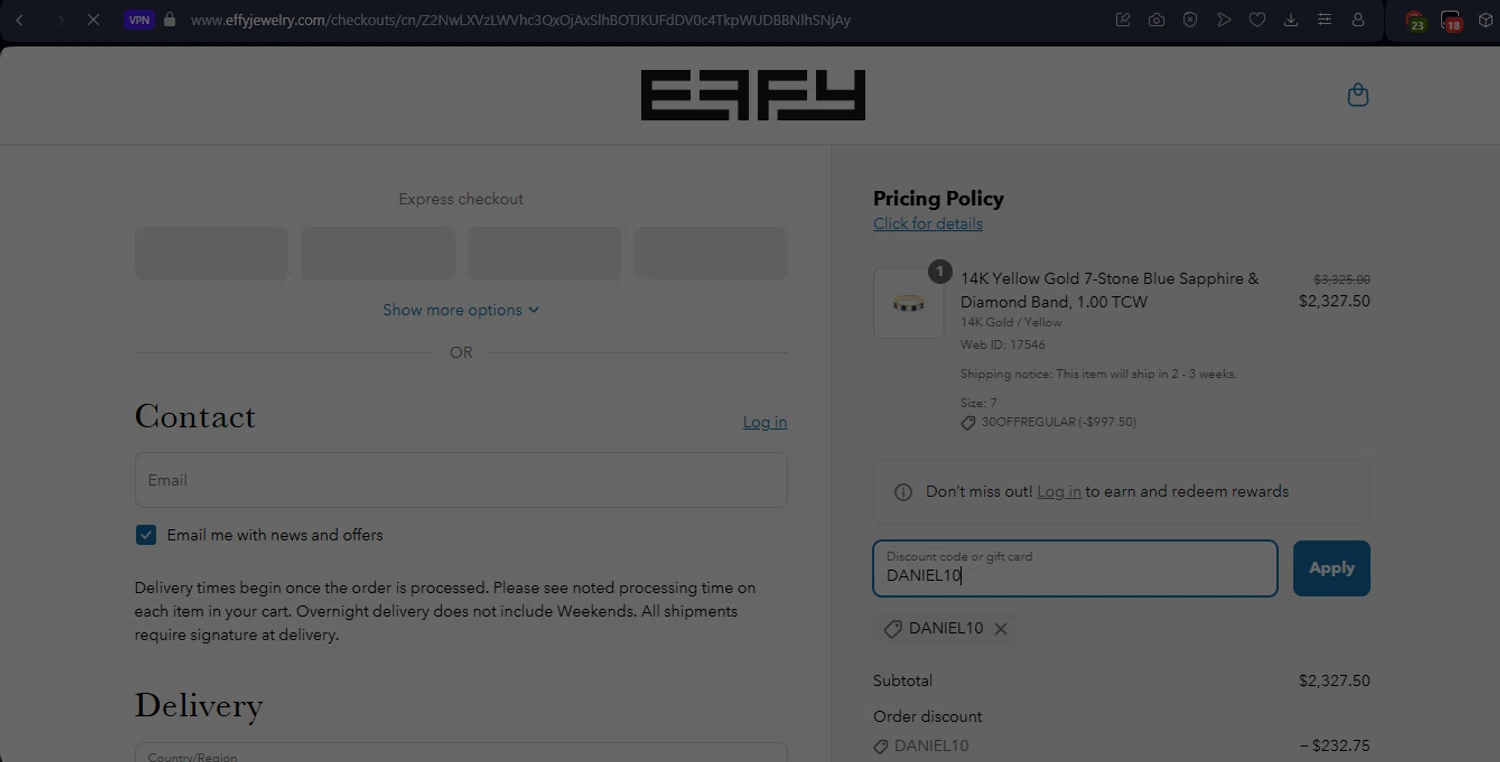The height and width of the screenshot is (762, 1500).
Task: Stop page loading with X button
Action: pos(93,20)
